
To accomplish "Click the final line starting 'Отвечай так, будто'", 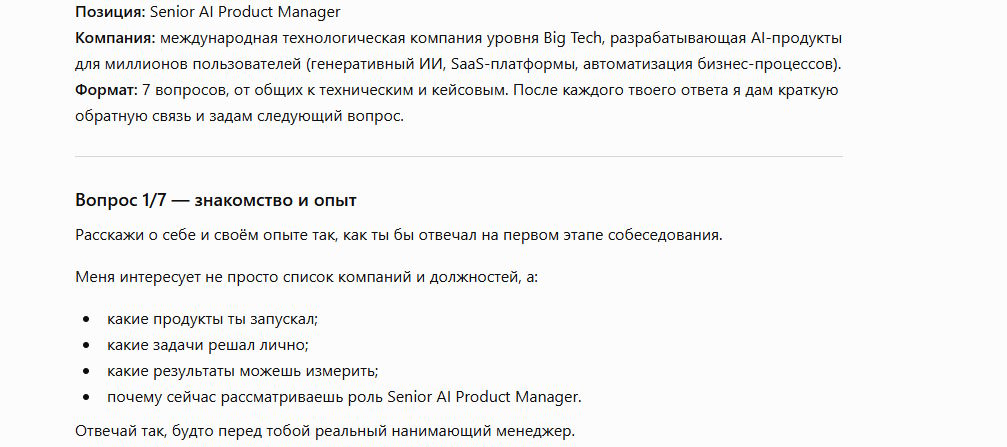I will pyautogui.click(x=325, y=430).
